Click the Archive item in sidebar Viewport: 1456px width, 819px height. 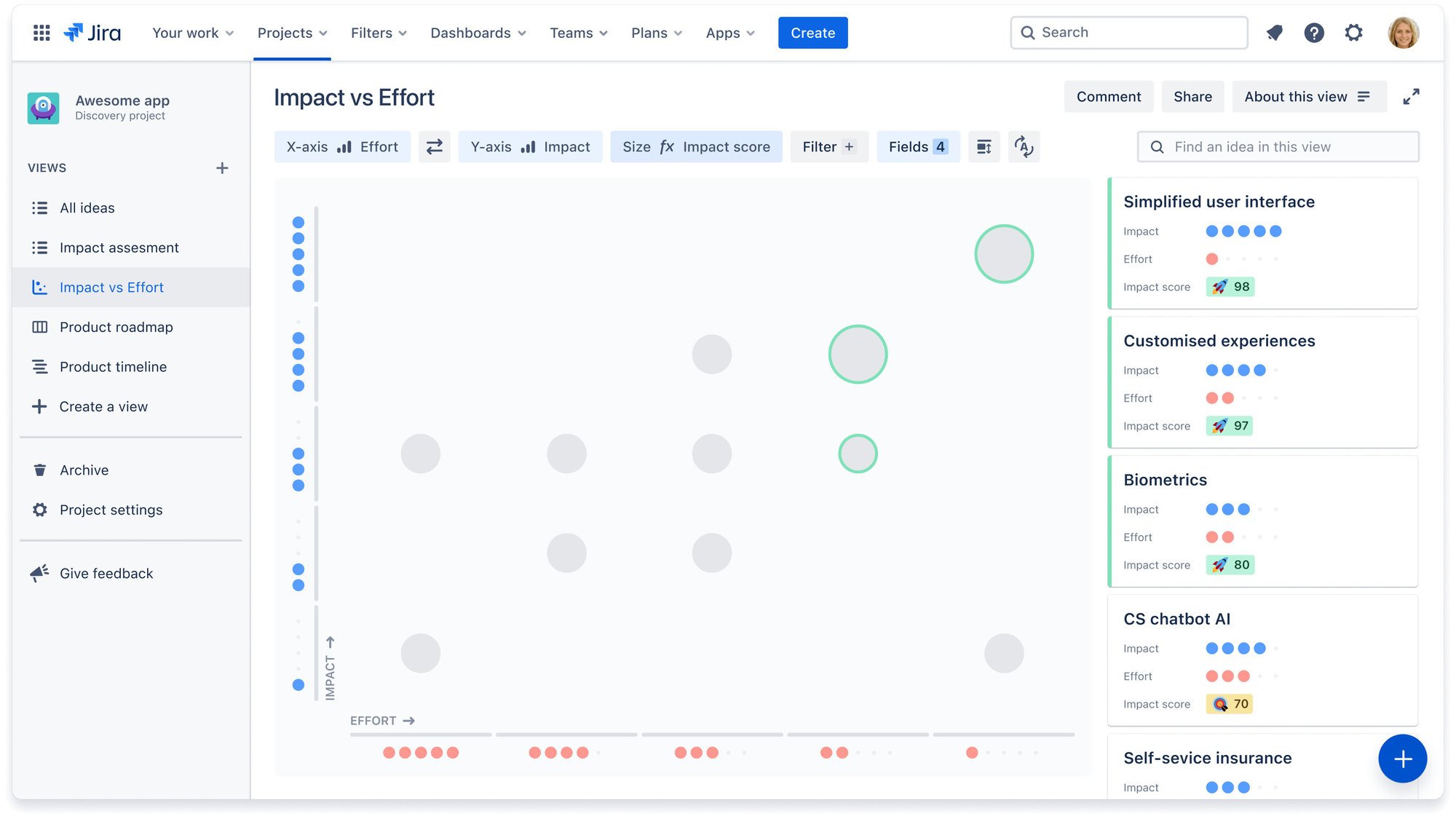(x=131, y=470)
